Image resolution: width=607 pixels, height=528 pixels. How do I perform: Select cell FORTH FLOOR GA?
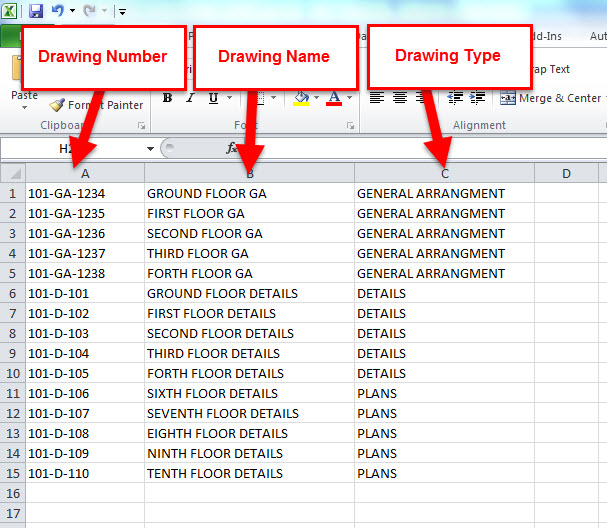click(250, 273)
